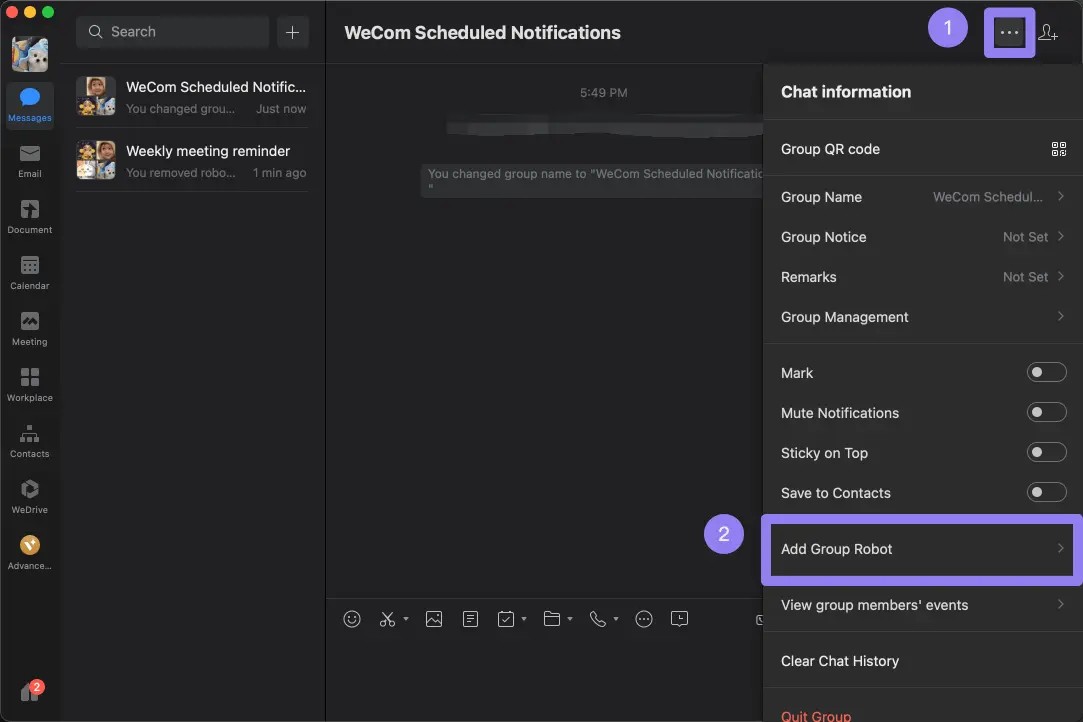
Task: Click the add member icon
Action: pyautogui.click(x=1048, y=33)
